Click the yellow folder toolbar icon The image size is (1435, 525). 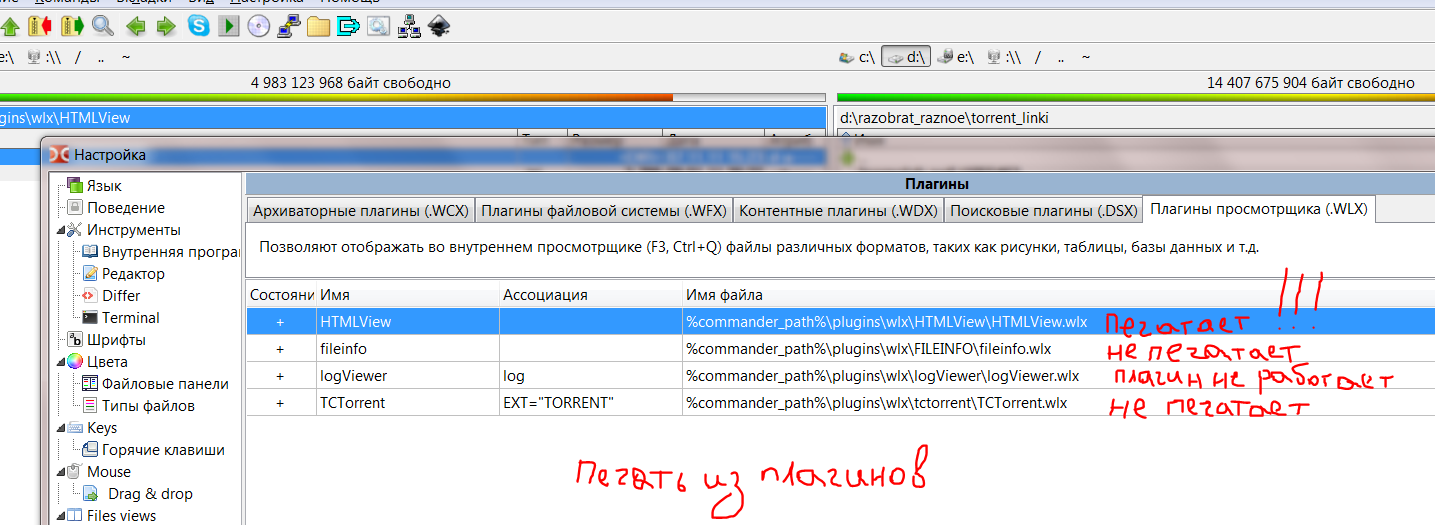[x=318, y=27]
